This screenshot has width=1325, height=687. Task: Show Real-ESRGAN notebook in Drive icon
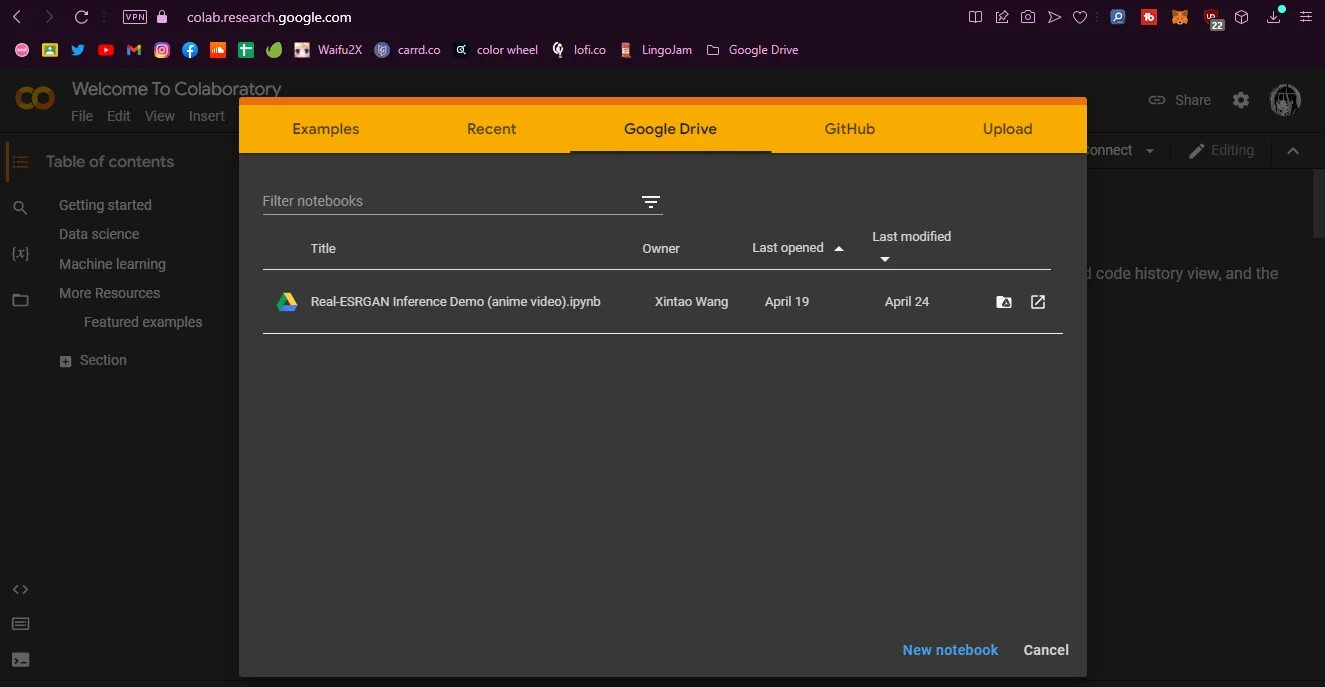click(x=1004, y=302)
